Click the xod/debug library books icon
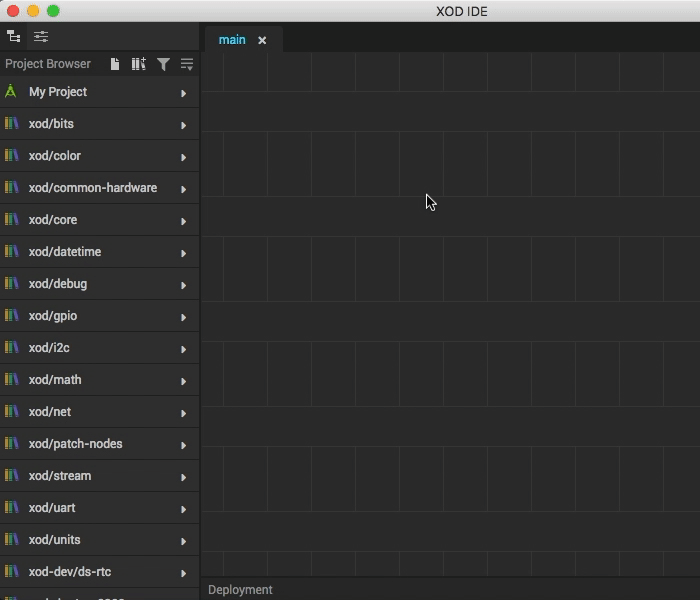 point(12,283)
